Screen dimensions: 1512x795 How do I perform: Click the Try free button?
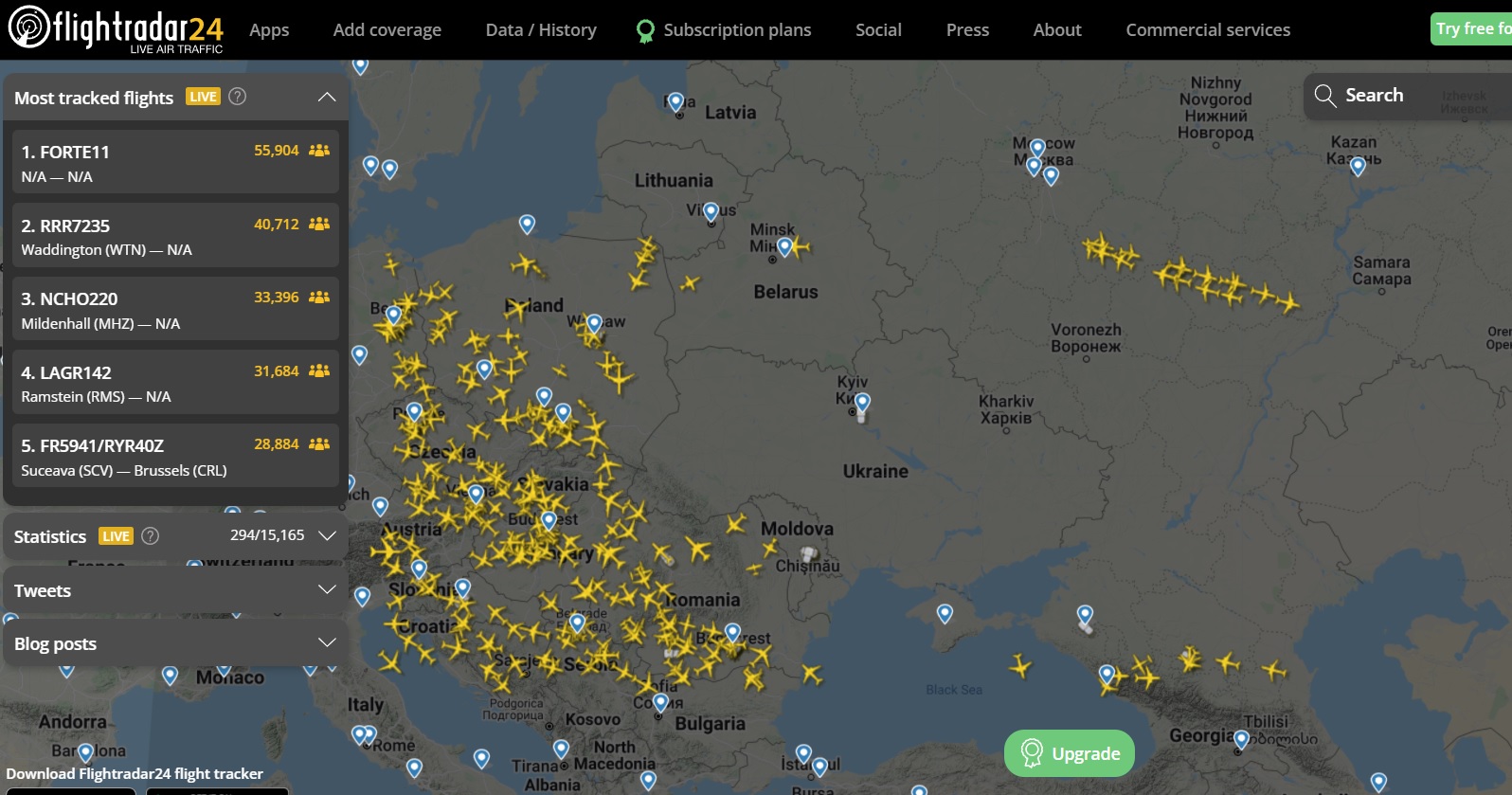coord(1471,28)
